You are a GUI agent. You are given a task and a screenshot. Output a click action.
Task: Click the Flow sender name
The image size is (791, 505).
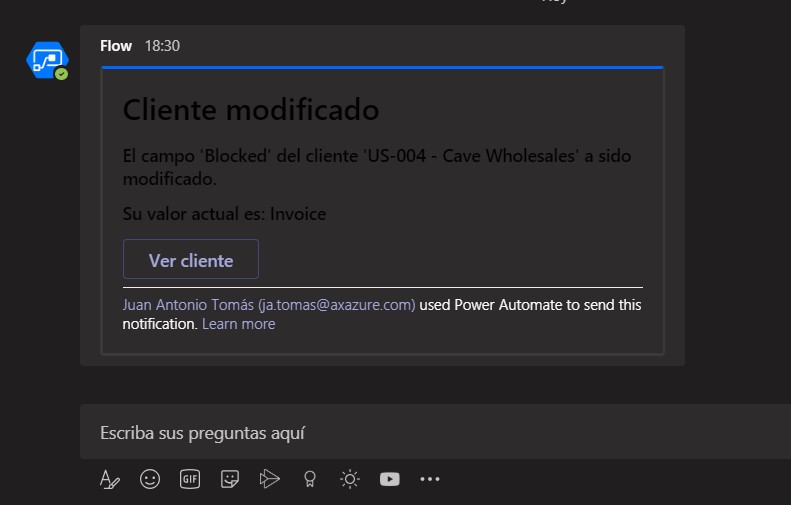(x=116, y=46)
